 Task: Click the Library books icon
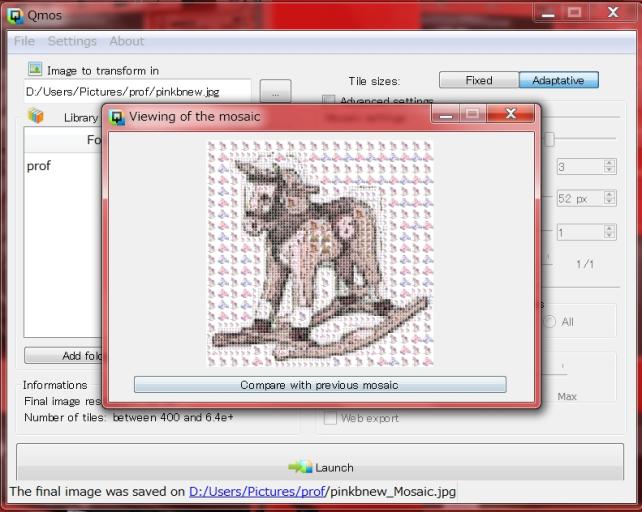(36, 116)
